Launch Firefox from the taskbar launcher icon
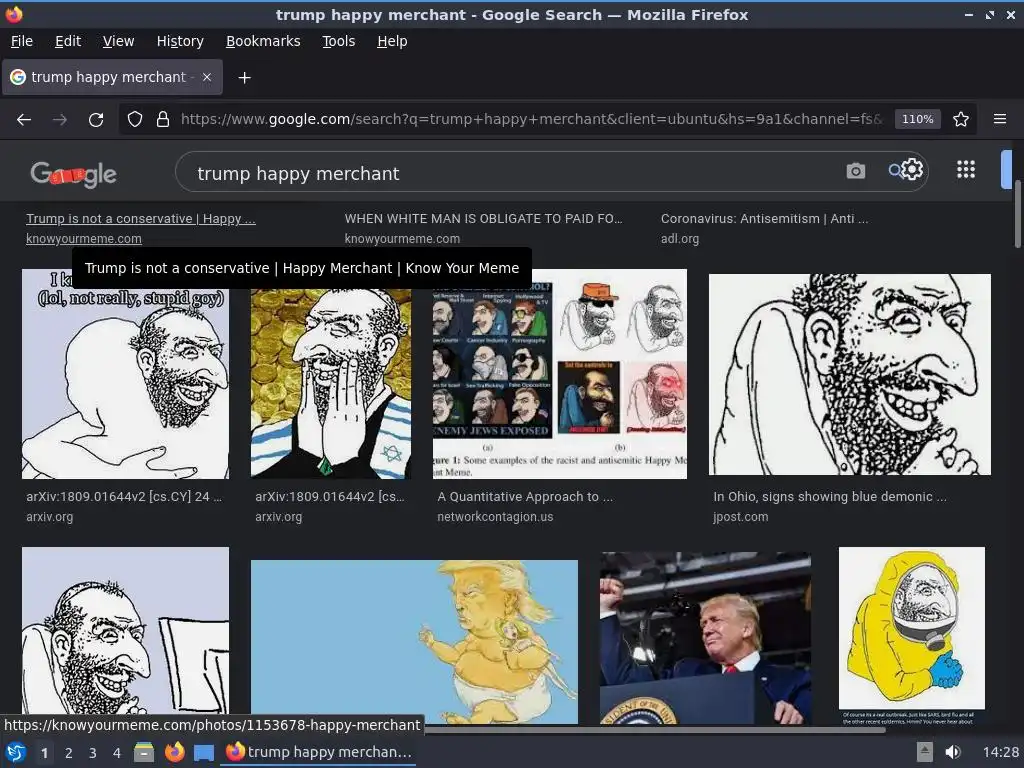 (x=174, y=752)
